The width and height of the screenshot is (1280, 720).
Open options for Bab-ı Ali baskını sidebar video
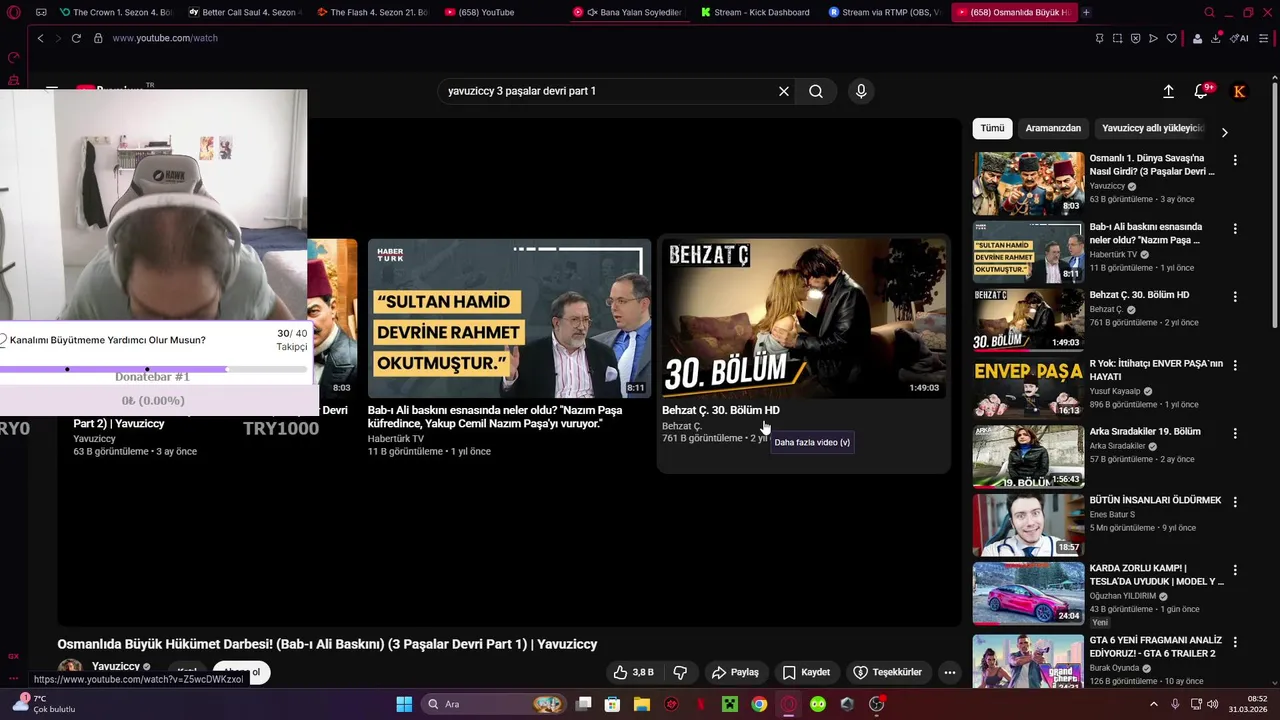coord(1235,229)
